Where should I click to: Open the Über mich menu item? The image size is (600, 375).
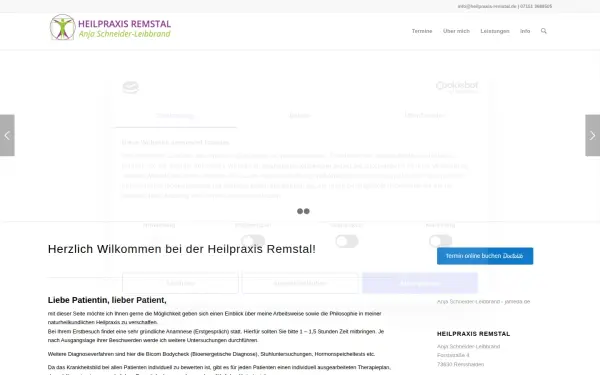tap(456, 31)
